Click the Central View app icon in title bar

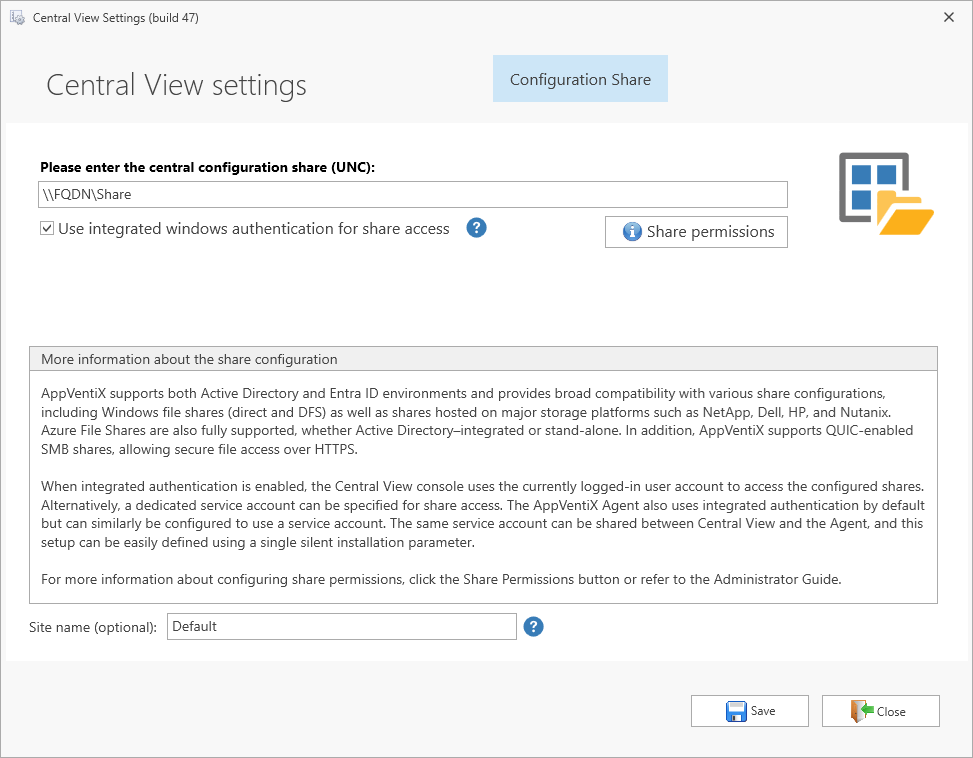pos(17,17)
